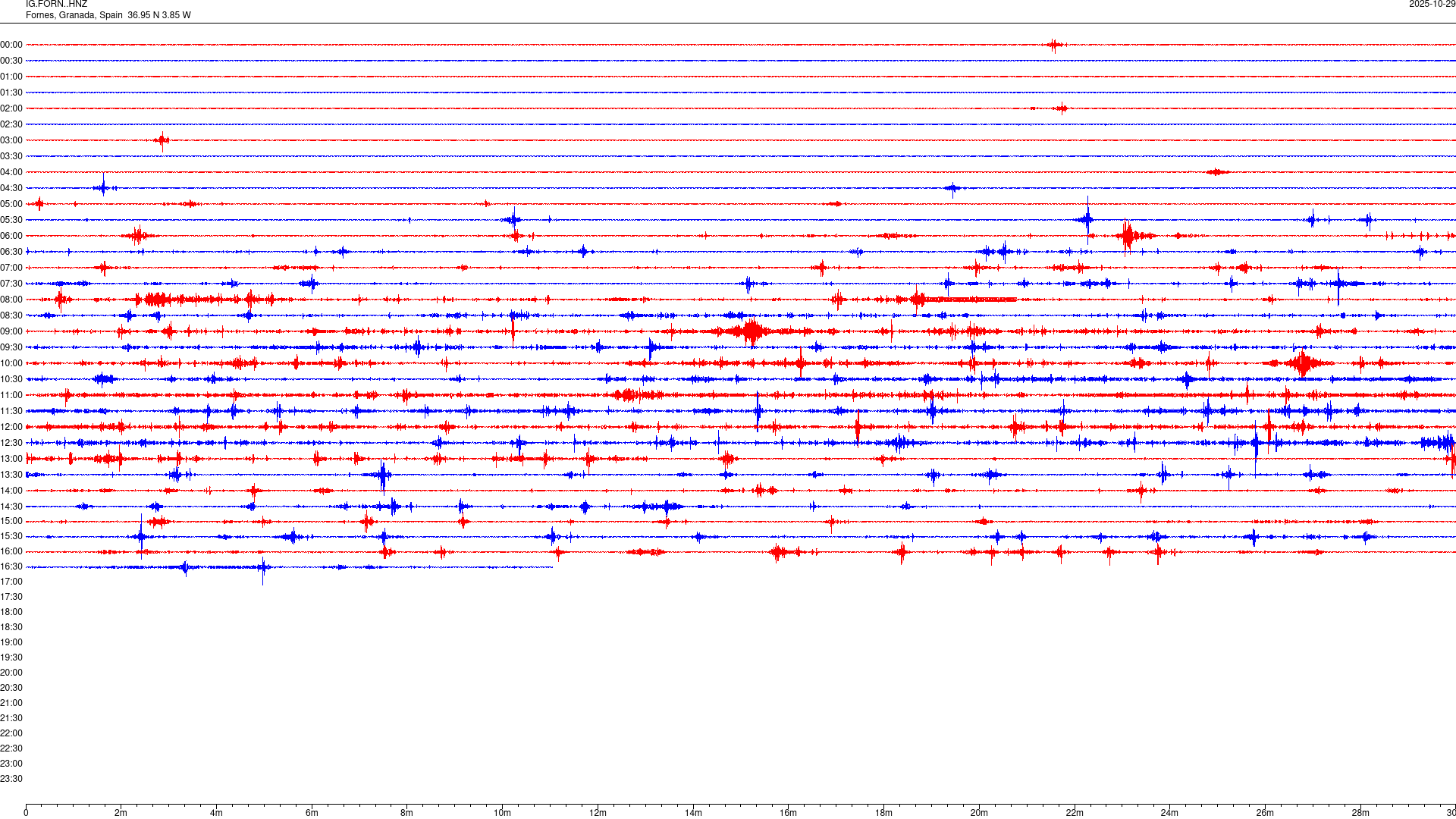
Task: Click the Fornes, Granada, Spain location text
Action: click(x=74, y=15)
